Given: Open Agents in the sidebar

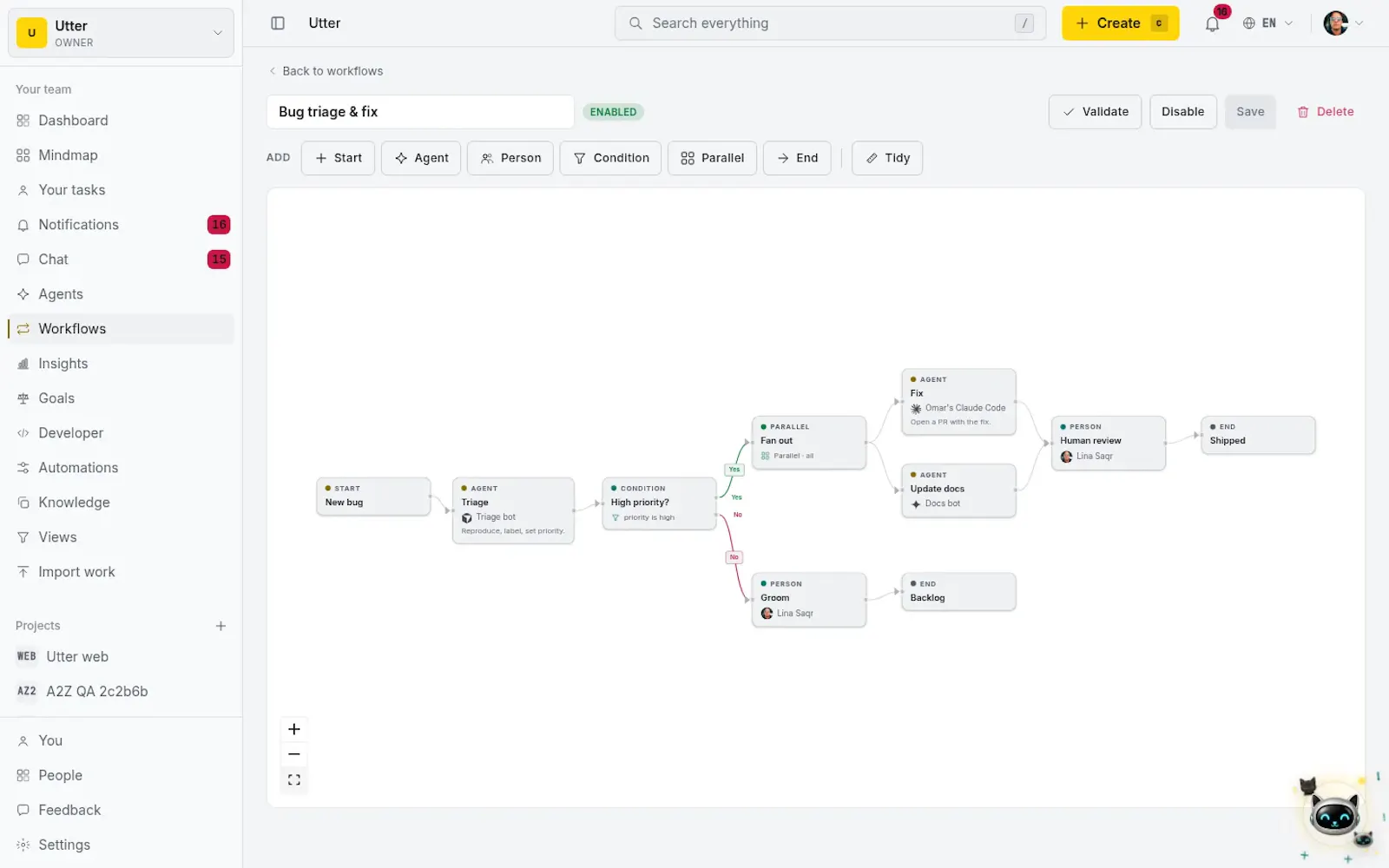Looking at the screenshot, I should pyautogui.click(x=121, y=294).
